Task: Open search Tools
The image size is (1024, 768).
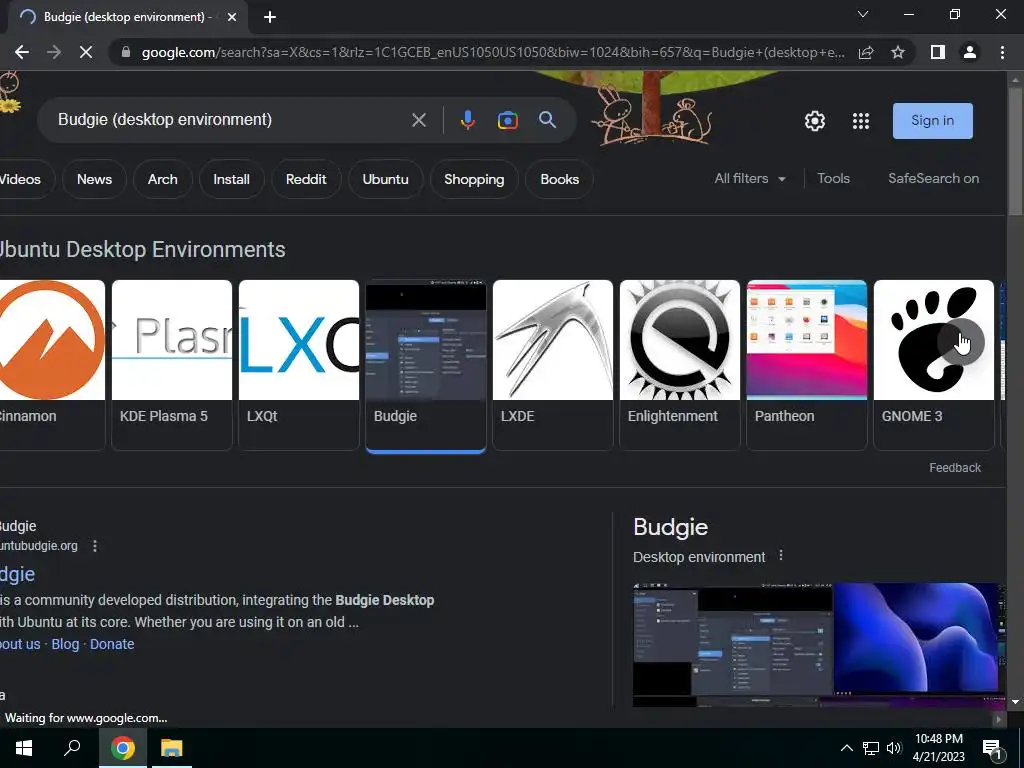Action: 833,178
